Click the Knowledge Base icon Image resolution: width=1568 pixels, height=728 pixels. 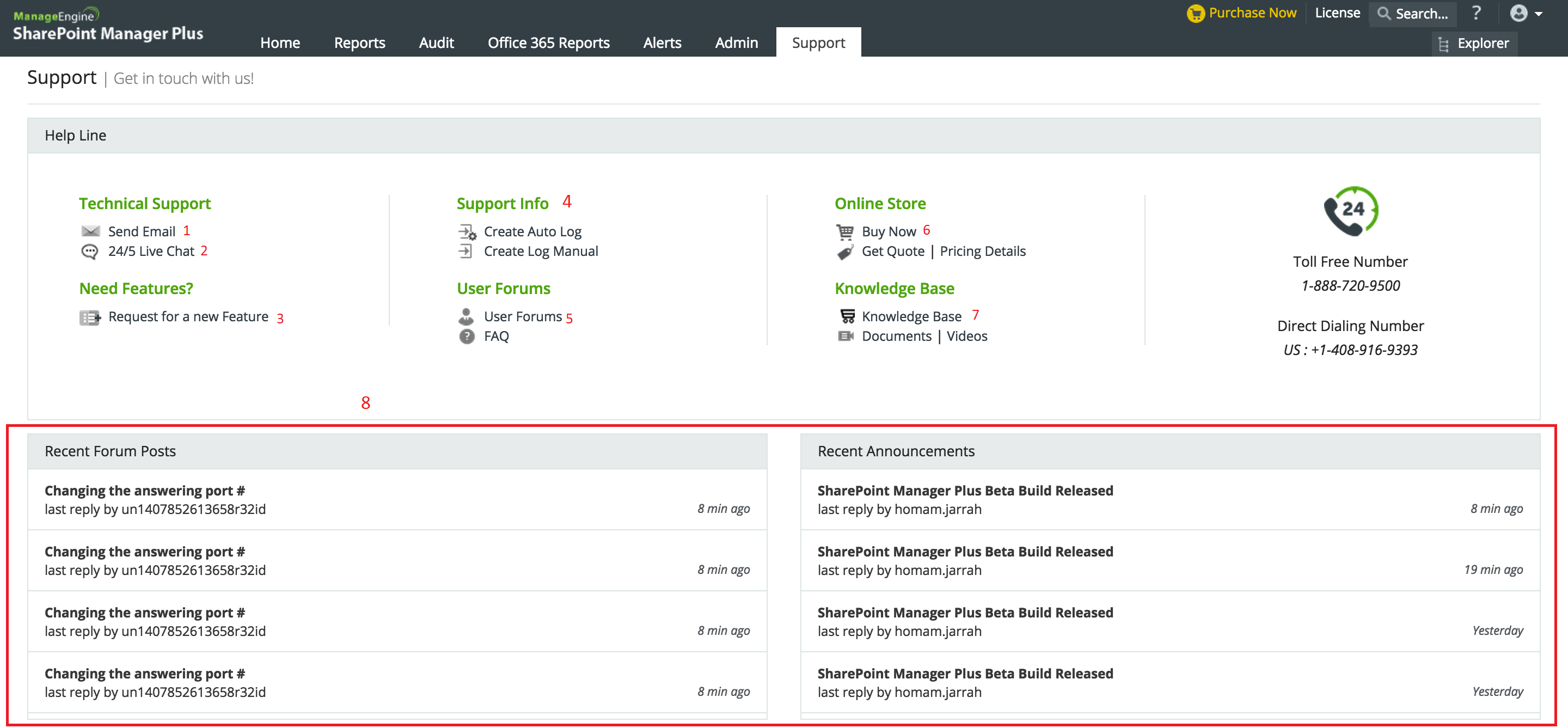point(847,316)
